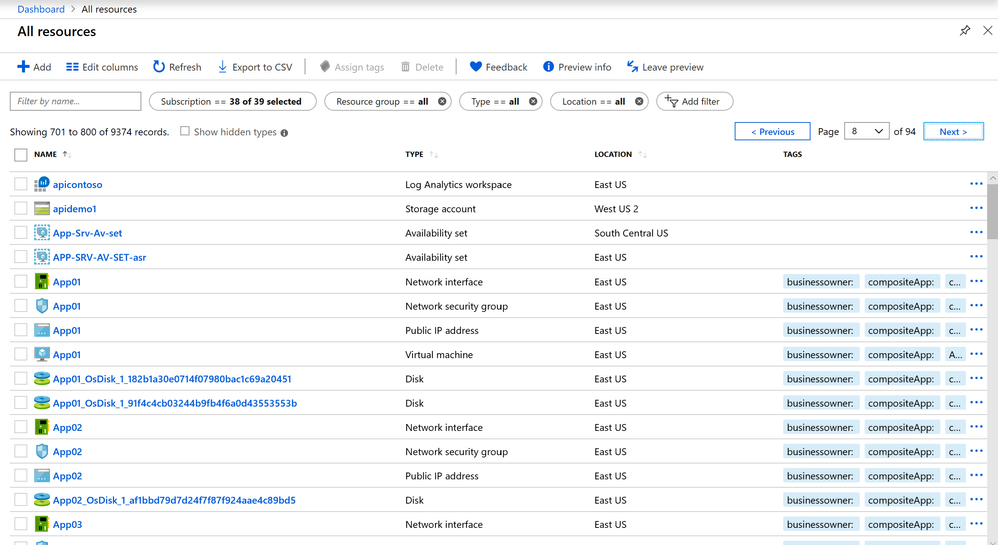Click Assign tags
This screenshot has height=545, width=998.
tap(352, 67)
